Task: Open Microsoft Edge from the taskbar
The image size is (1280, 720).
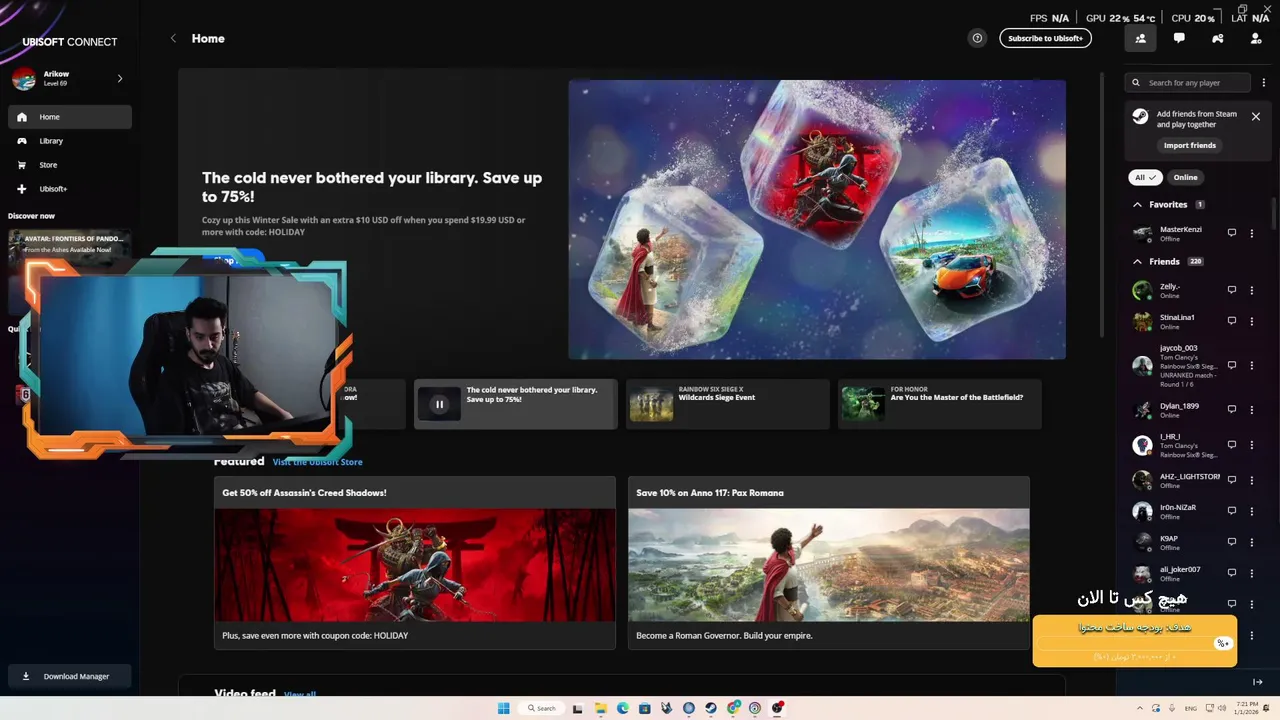Action: pos(623,708)
